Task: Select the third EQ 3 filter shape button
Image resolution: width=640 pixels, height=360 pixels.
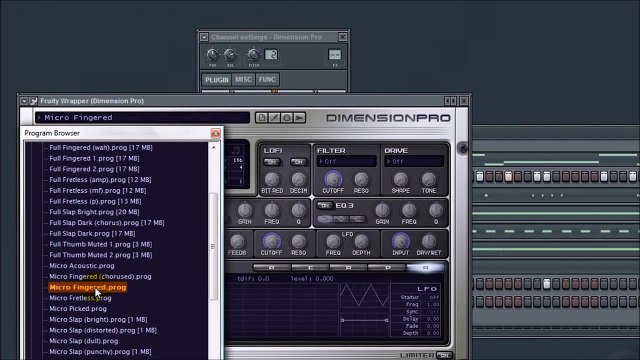Action: tap(358, 219)
